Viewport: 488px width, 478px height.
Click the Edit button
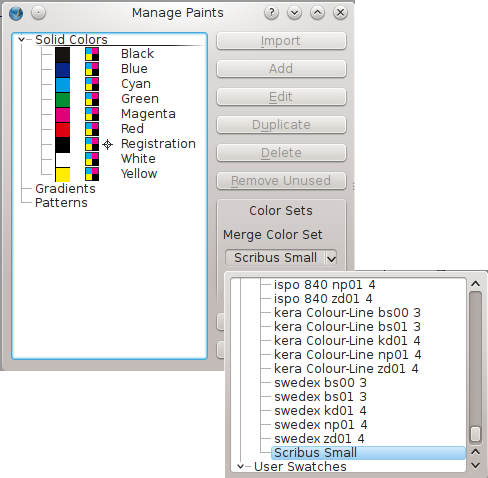point(281,97)
